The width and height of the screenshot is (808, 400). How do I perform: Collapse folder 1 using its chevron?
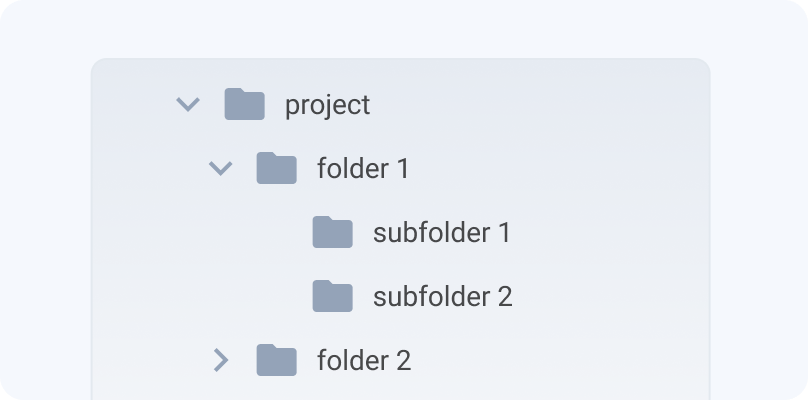tap(221, 169)
